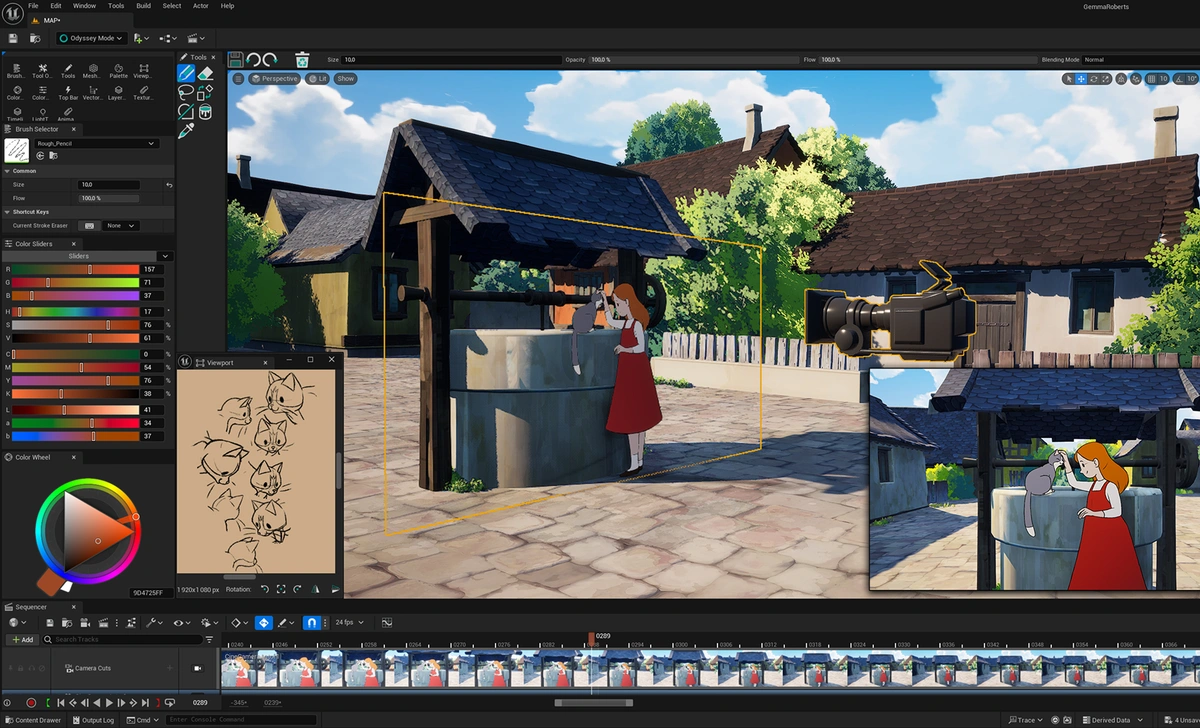Open the Mesh panel icon
The image size is (1200, 728).
coord(91,70)
